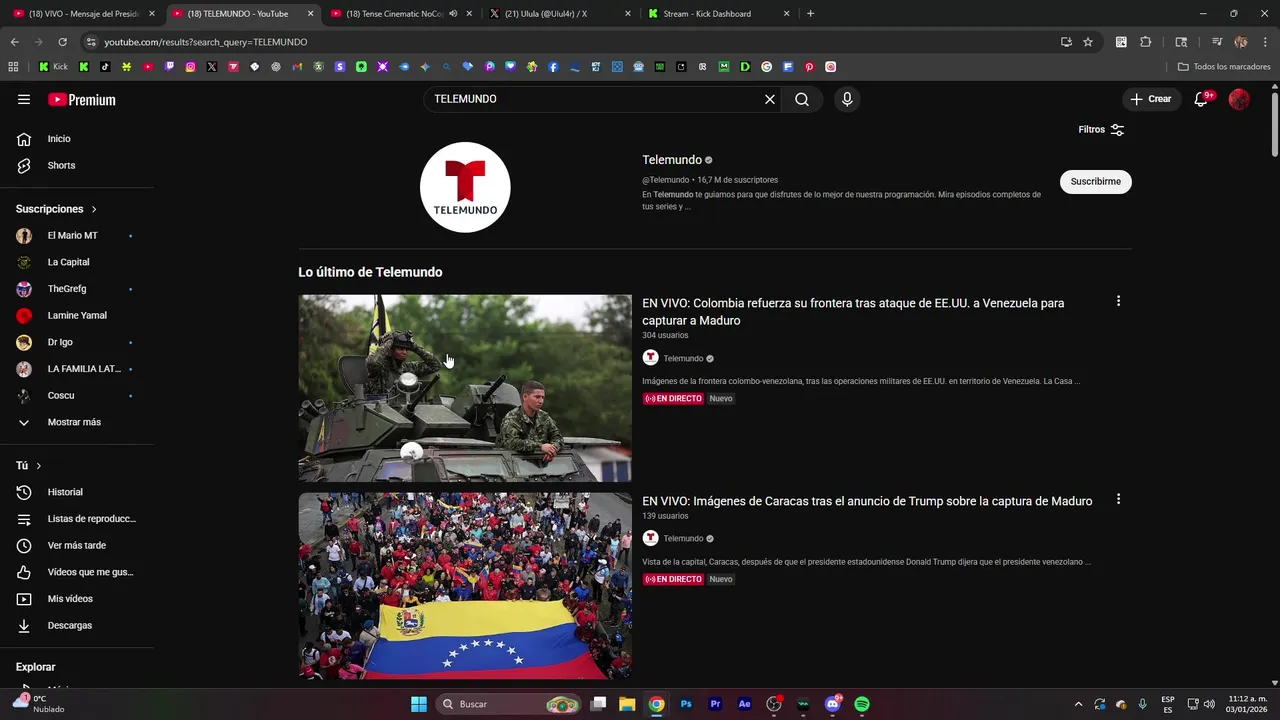Open Discord from taskbar
This screenshot has width=1280, height=720.
coord(833,704)
